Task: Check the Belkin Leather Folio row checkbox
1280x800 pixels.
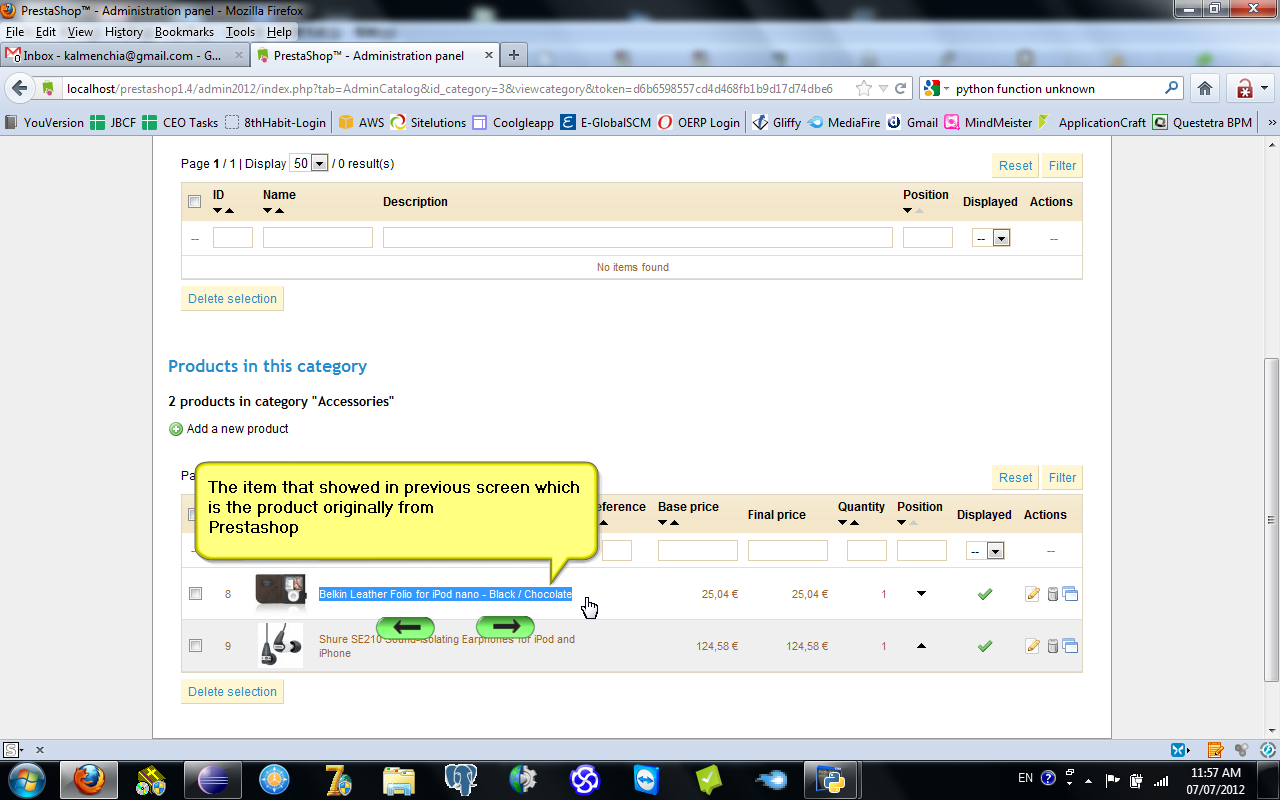Action: point(196,593)
